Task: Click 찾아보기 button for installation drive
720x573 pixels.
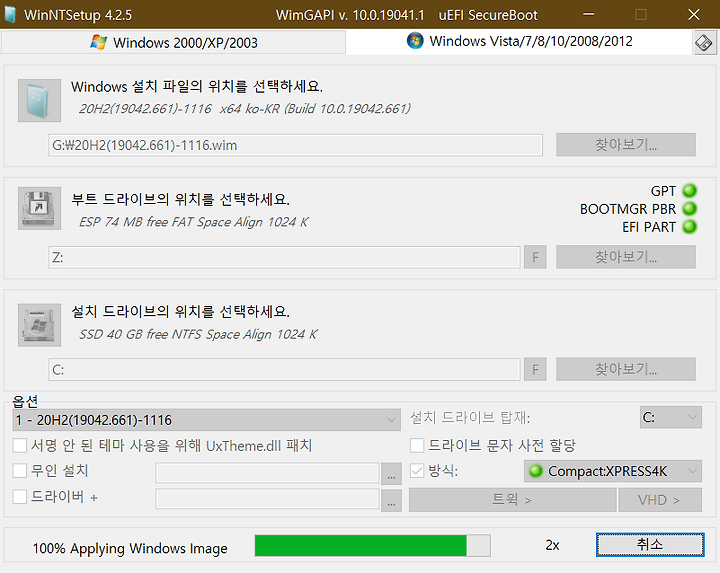Action: pyautogui.click(x=626, y=369)
